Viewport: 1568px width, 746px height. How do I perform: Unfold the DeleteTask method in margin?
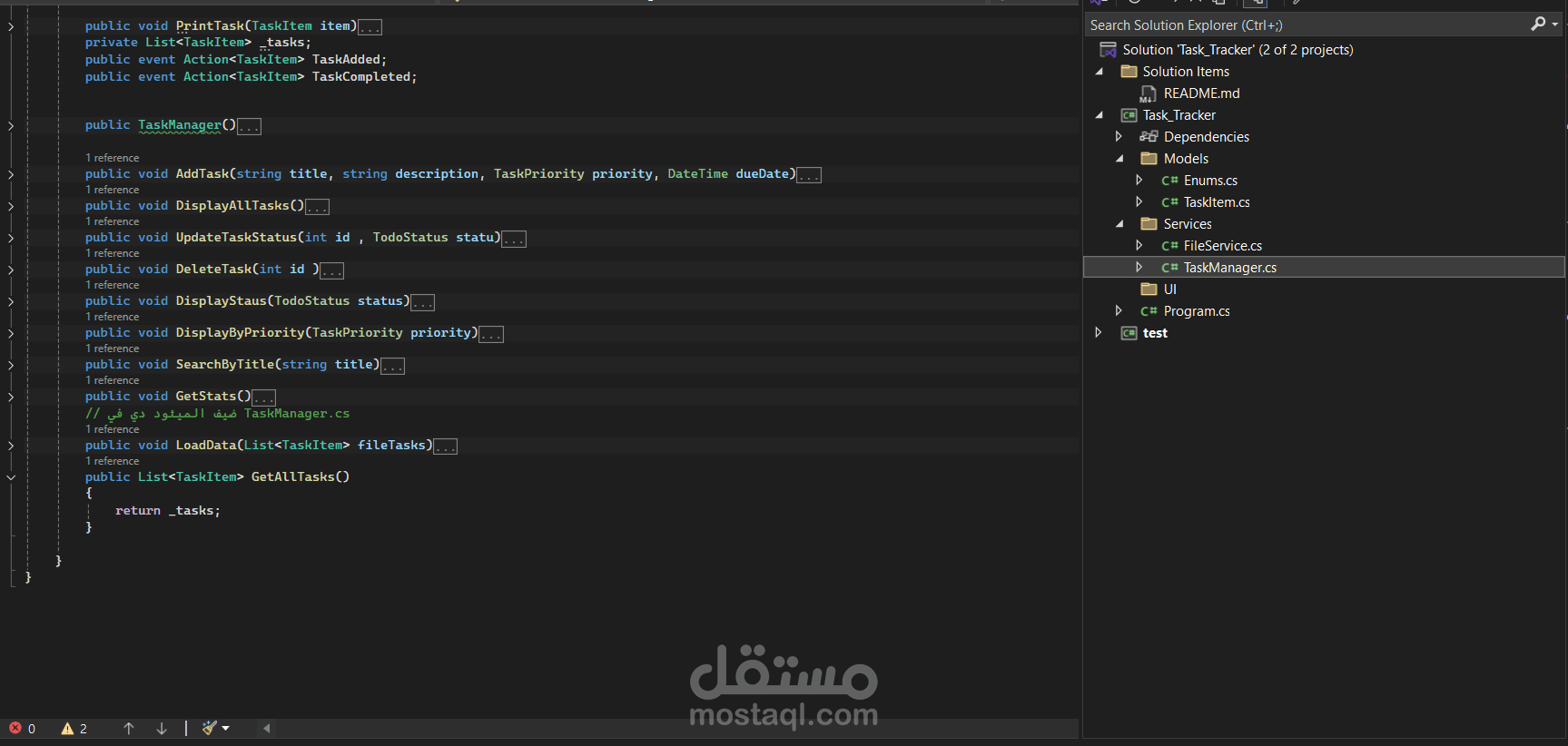[11, 270]
